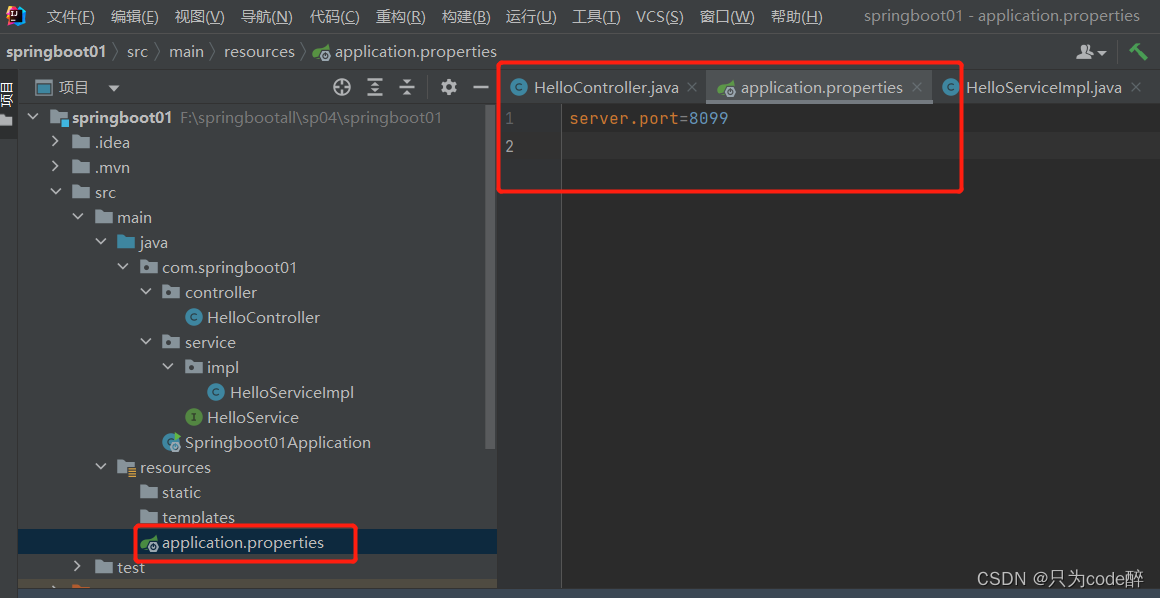
Task: Open the 工具(T) menu
Action: [x=596, y=16]
